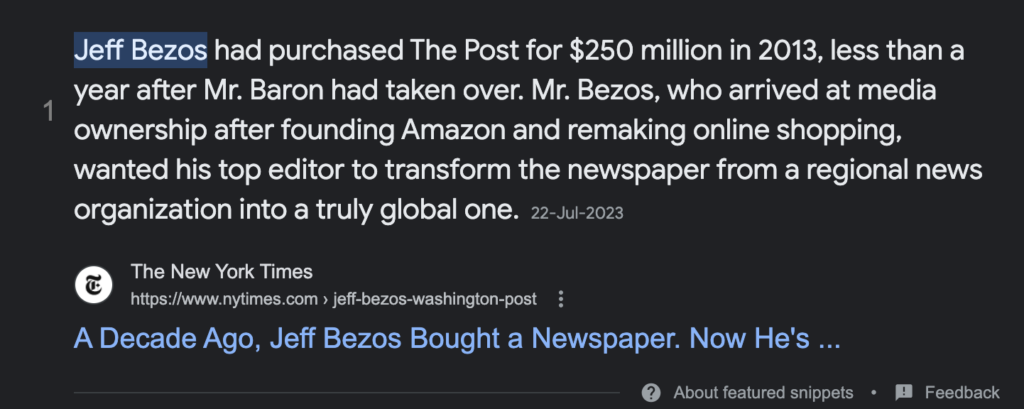Click the New York Times logo favicon
Screen dimensions: 1024x409
pos(93,286)
